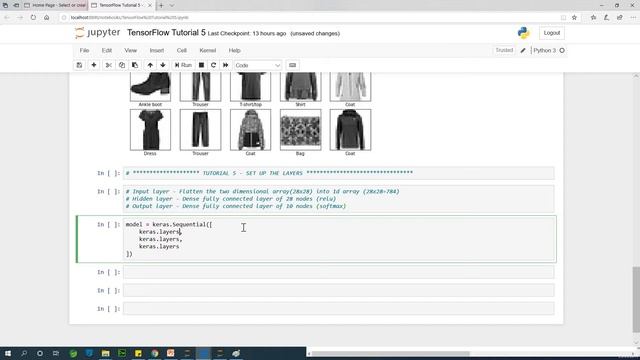Open the View menu

pos(131,51)
